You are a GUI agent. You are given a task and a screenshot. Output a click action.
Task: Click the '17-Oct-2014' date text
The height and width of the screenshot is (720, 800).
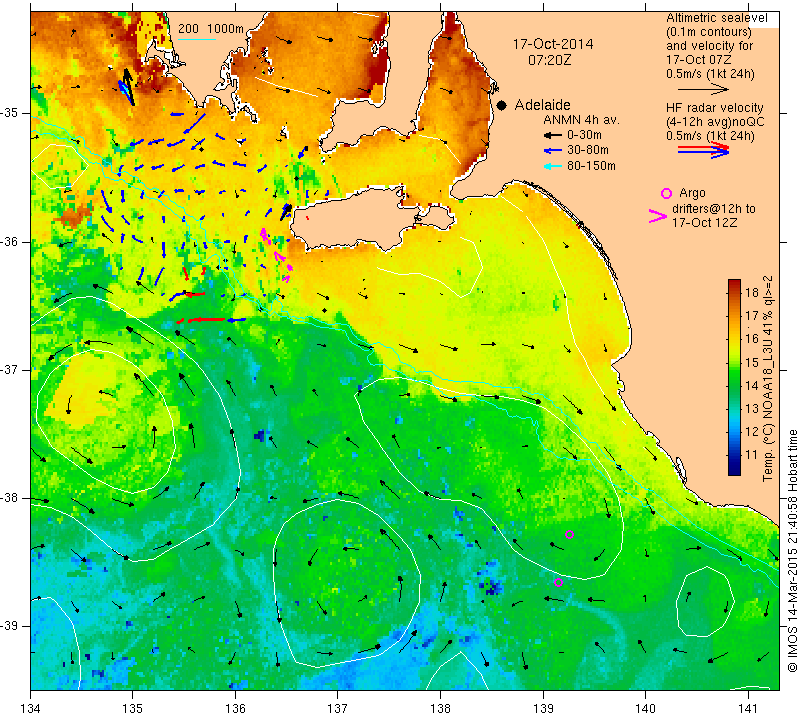click(553, 44)
